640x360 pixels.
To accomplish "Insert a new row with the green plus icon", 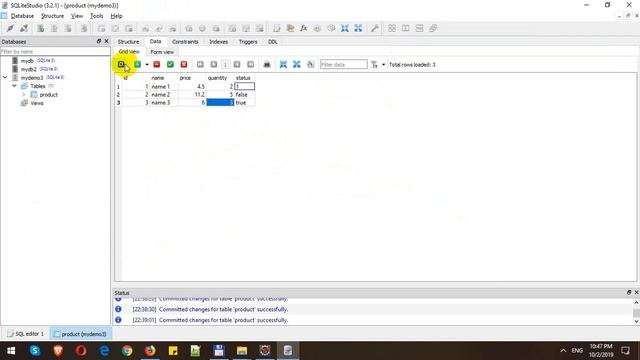I will click(x=138, y=64).
